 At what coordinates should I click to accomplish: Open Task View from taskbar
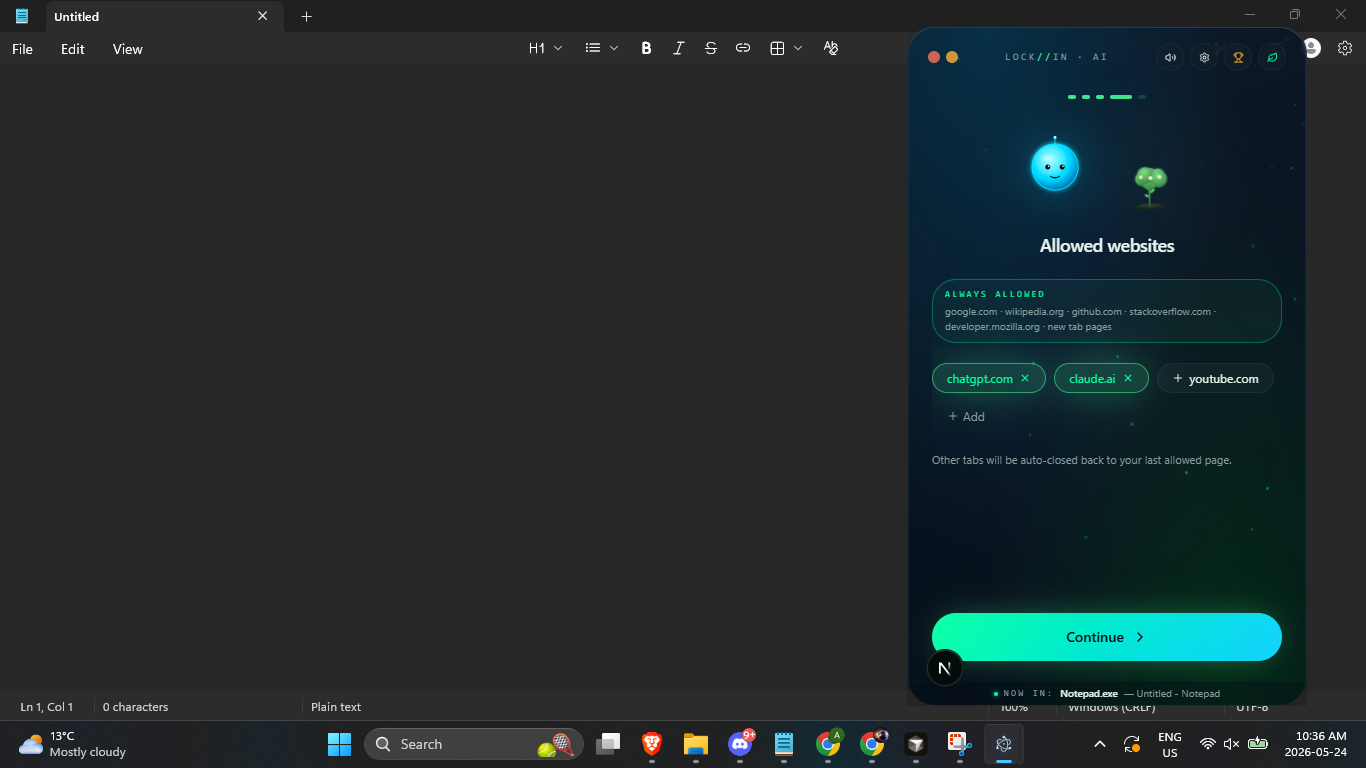[x=608, y=744]
